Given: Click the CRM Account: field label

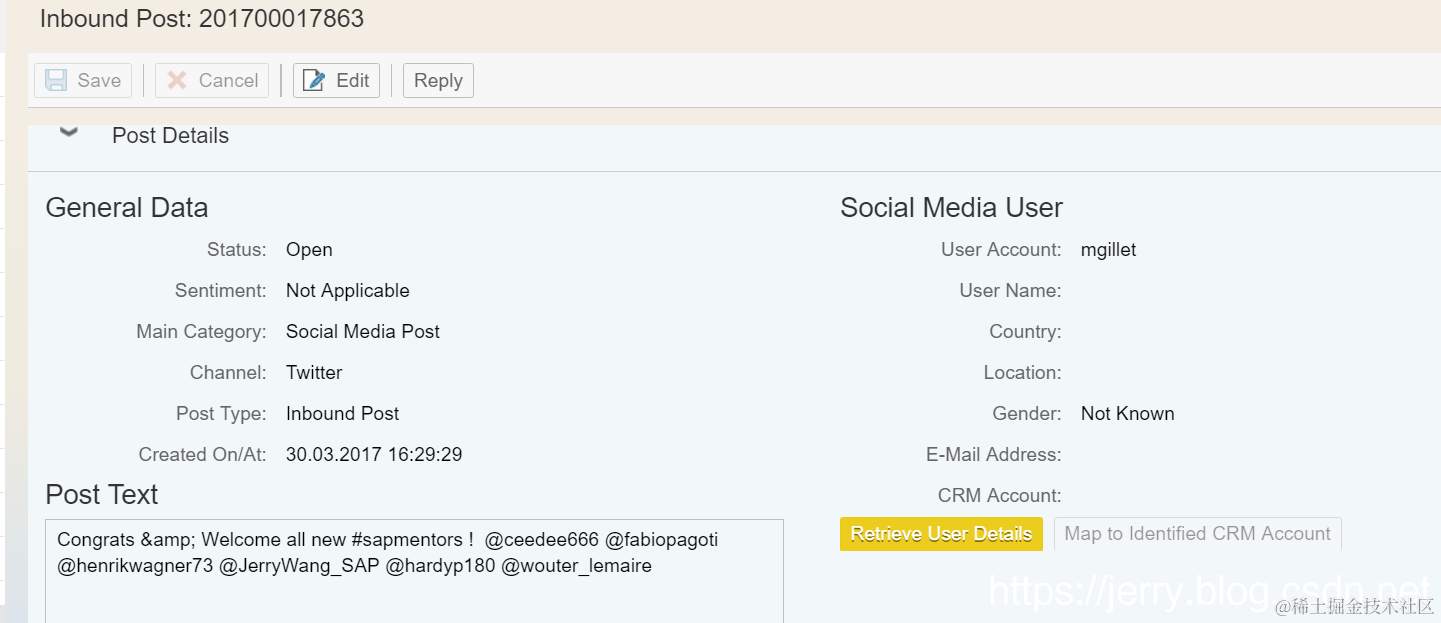Looking at the screenshot, I should pos(1000,496).
